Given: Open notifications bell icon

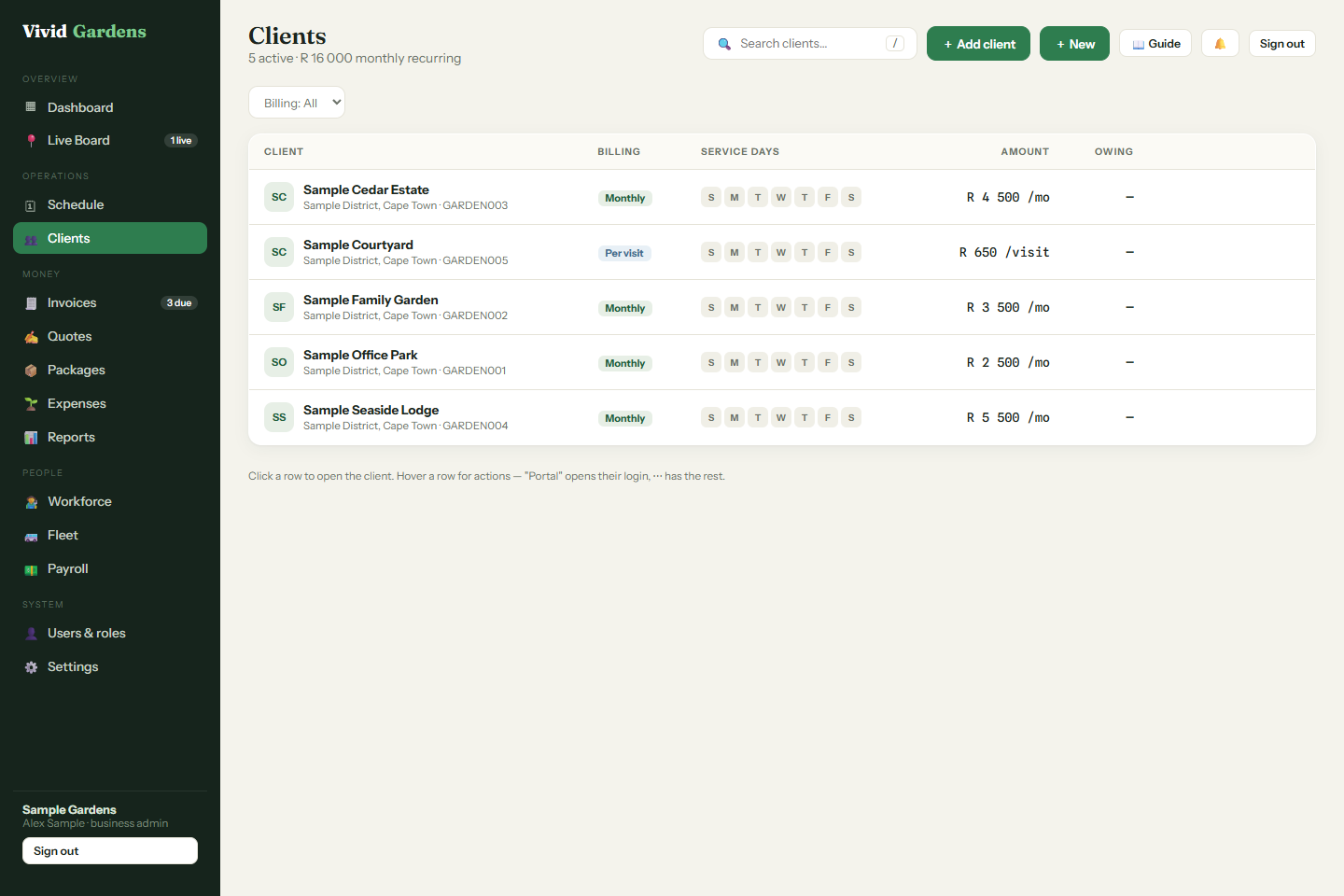Looking at the screenshot, I should 1220,44.
